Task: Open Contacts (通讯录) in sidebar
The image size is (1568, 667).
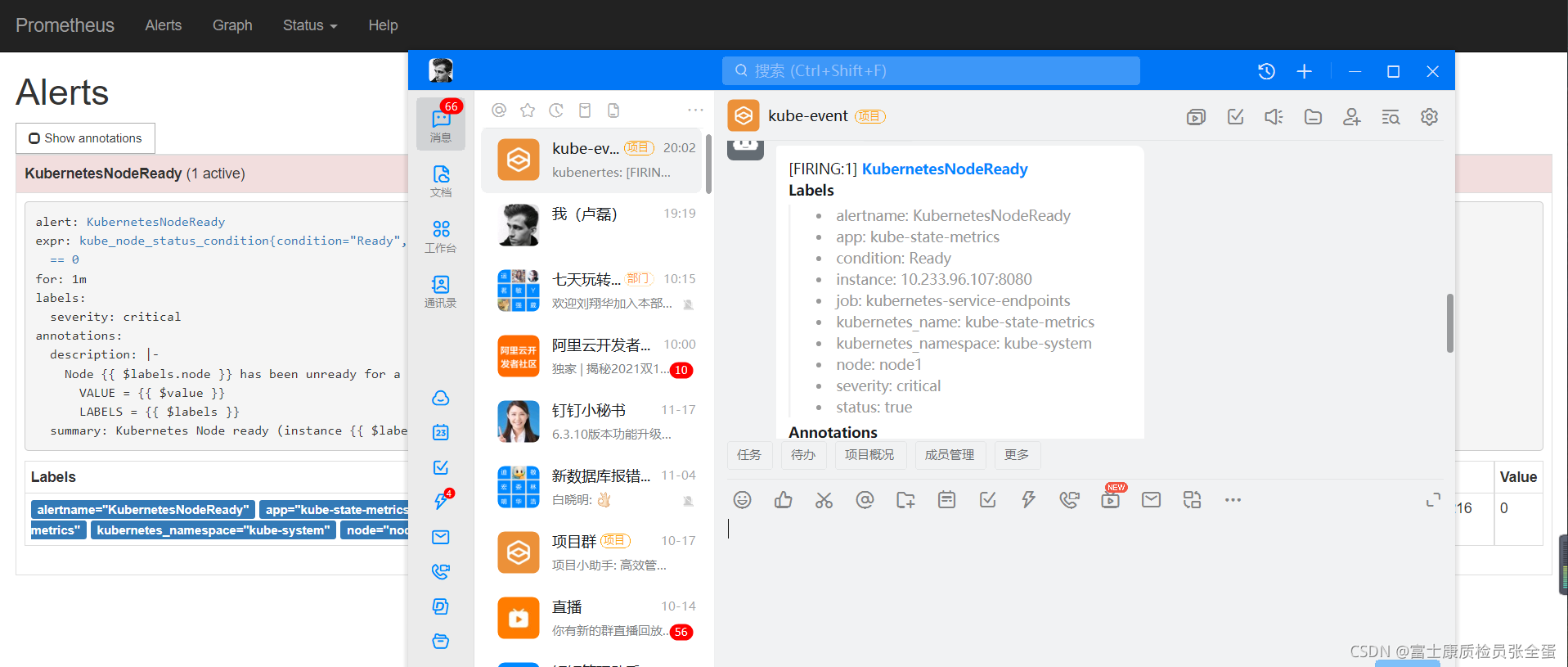Action: 441,291
